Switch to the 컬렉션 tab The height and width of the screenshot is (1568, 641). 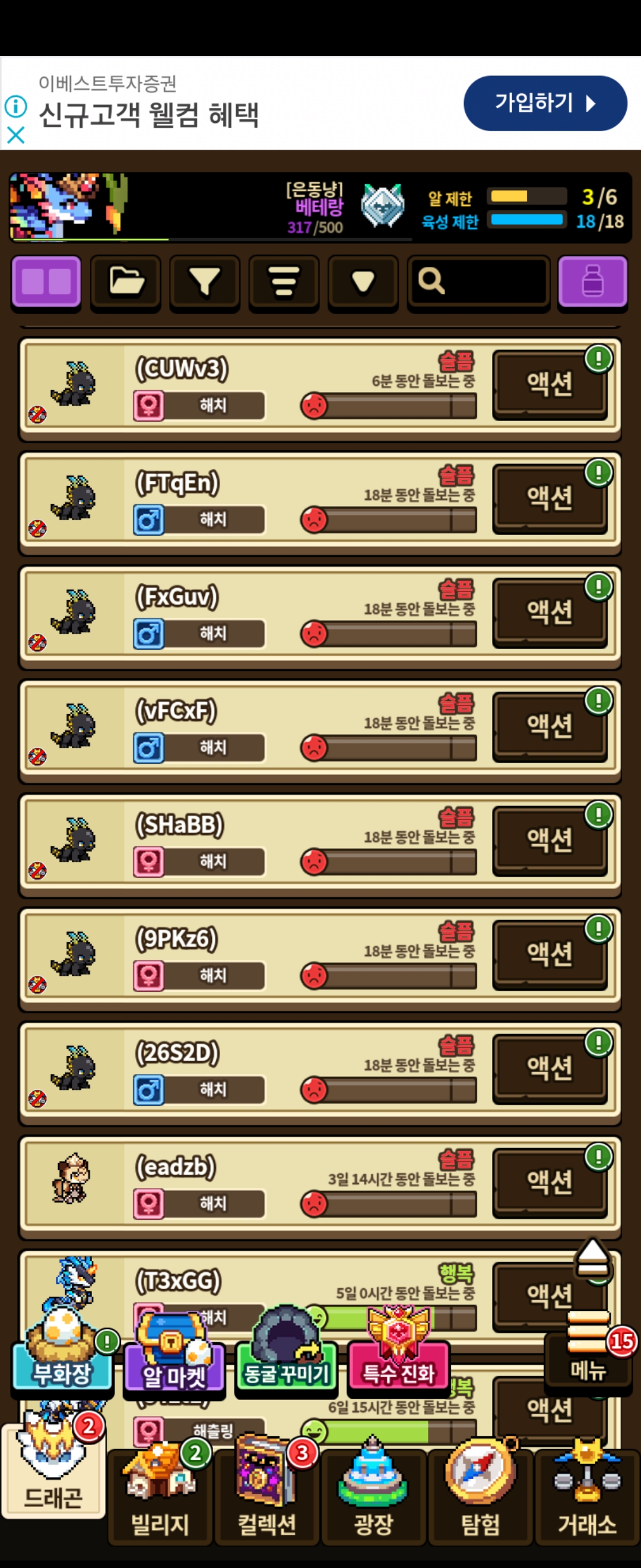coord(267,1494)
